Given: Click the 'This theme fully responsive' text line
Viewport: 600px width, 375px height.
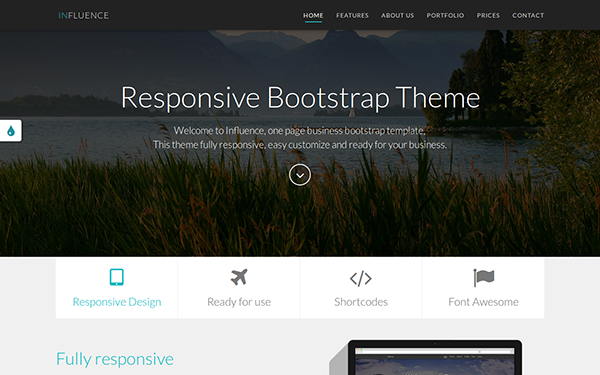Looking at the screenshot, I should tap(300, 145).
